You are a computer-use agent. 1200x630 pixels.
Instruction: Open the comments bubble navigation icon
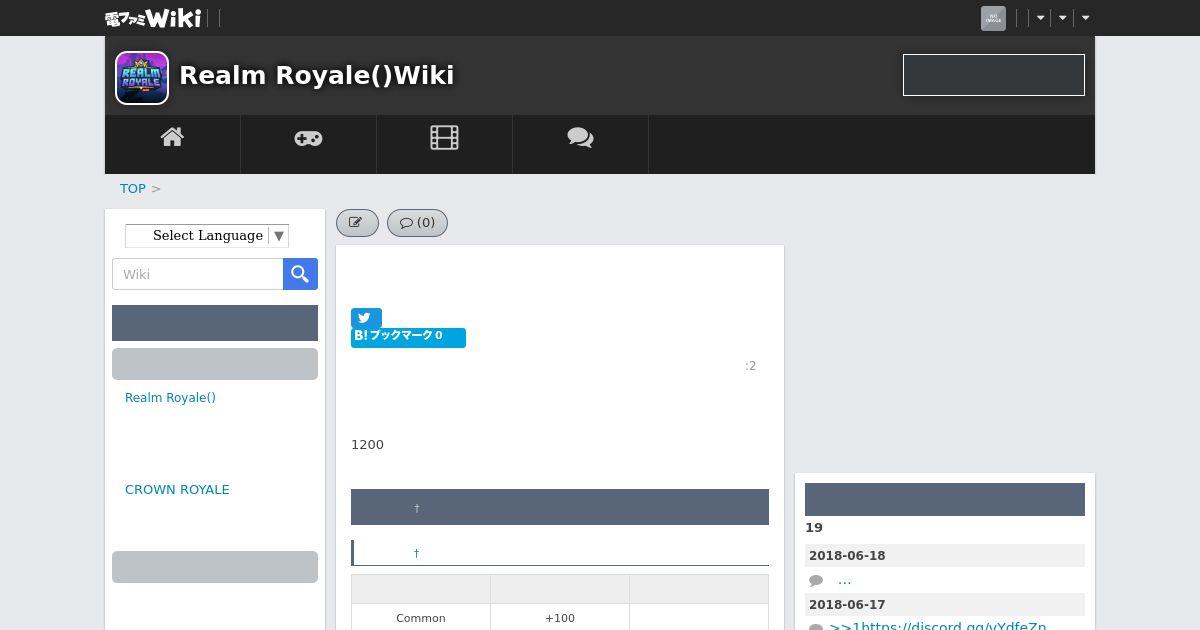coord(580,138)
